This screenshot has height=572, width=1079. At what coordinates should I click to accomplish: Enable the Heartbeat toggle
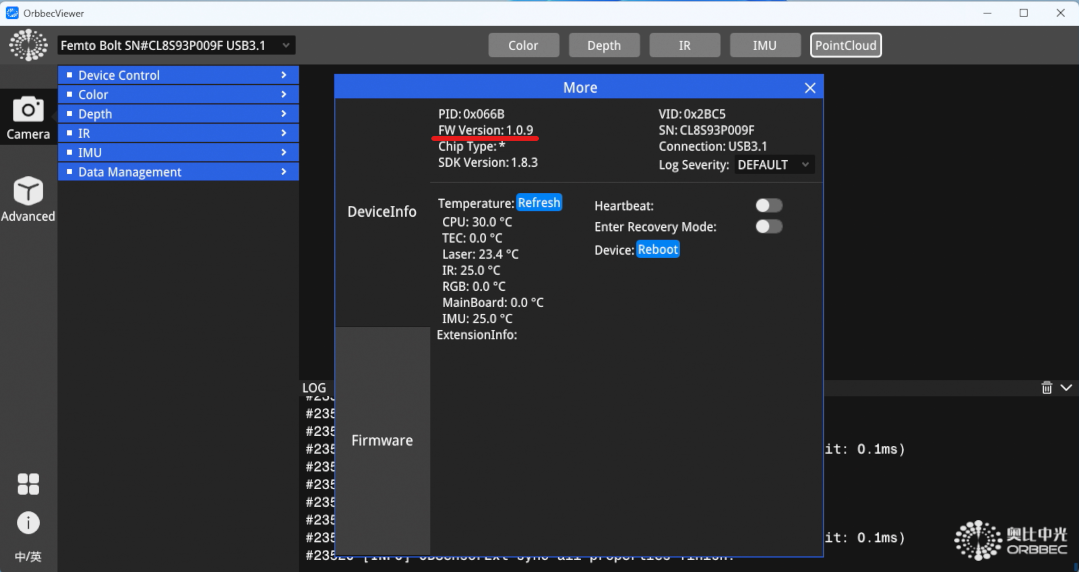768,205
